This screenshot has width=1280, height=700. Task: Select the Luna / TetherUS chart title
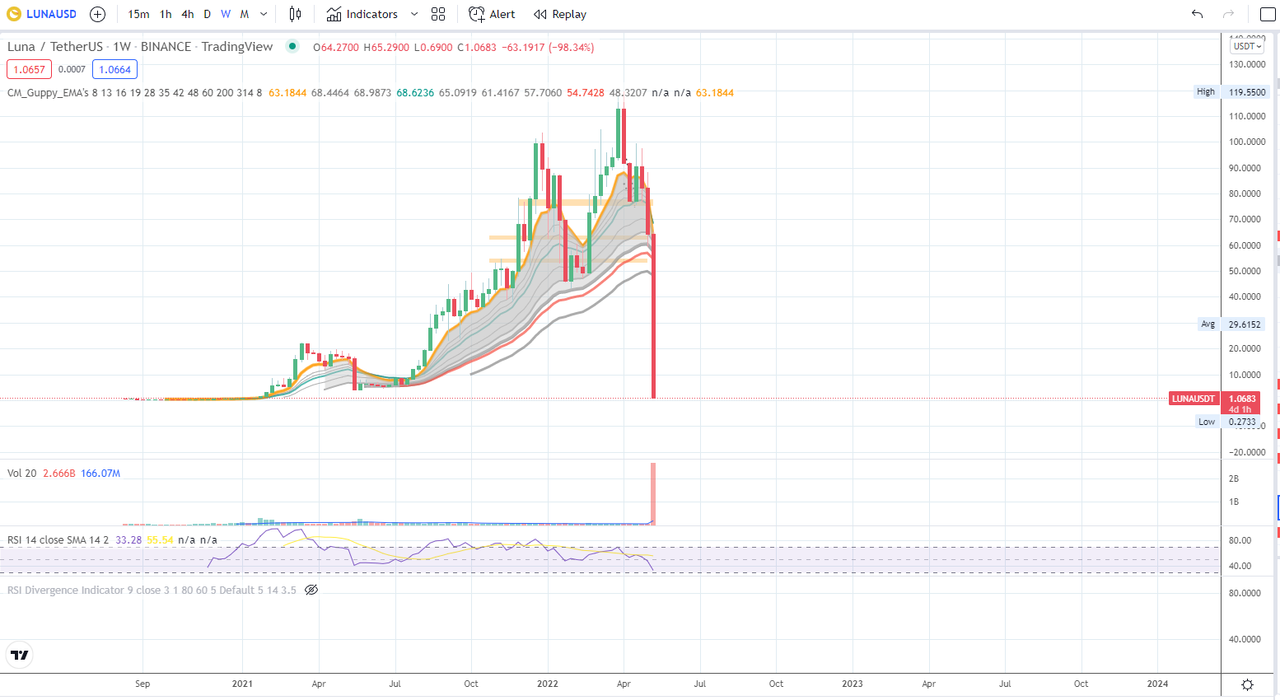[x=140, y=46]
